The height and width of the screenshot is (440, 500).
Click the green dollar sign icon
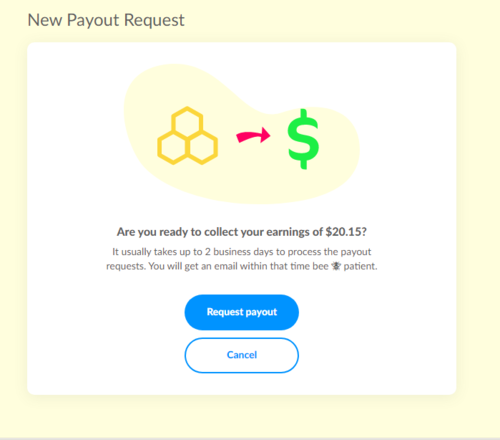[303, 139]
